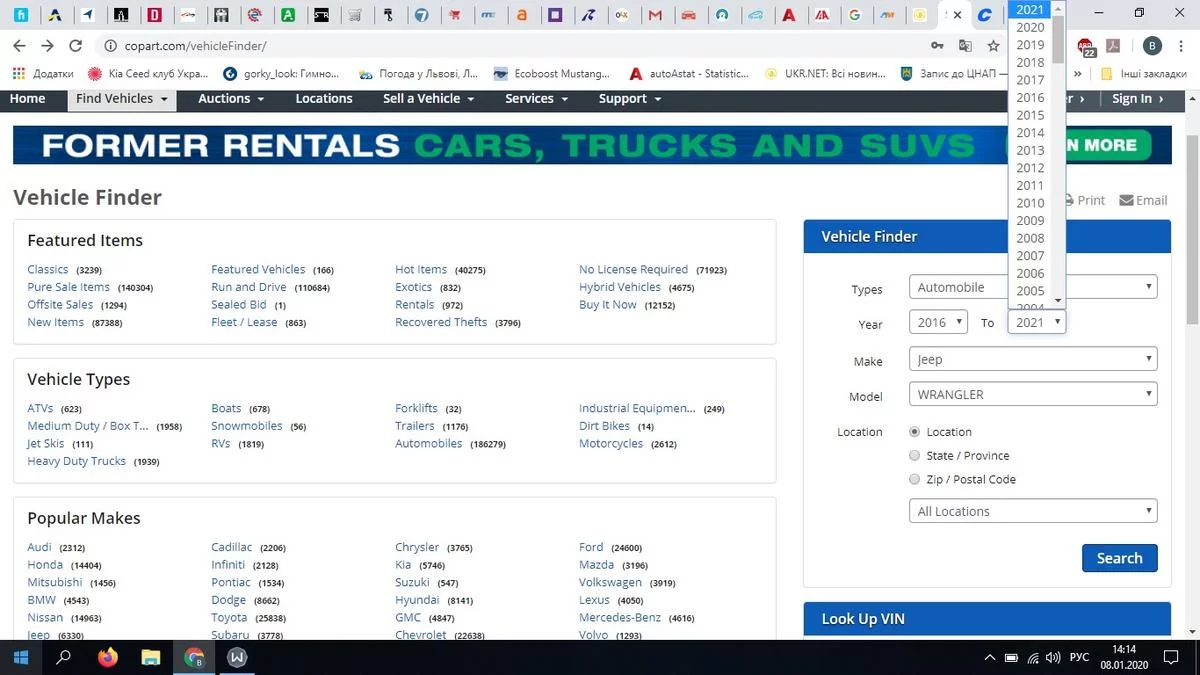This screenshot has width=1200, height=675.
Task: Open the keyboard language РУС indicator
Action: (x=1080, y=657)
